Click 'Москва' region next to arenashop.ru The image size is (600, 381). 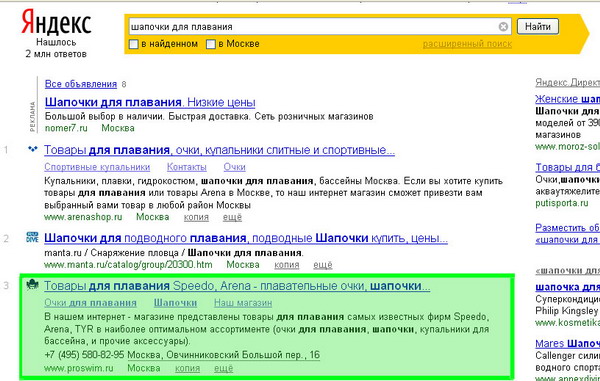(153, 217)
